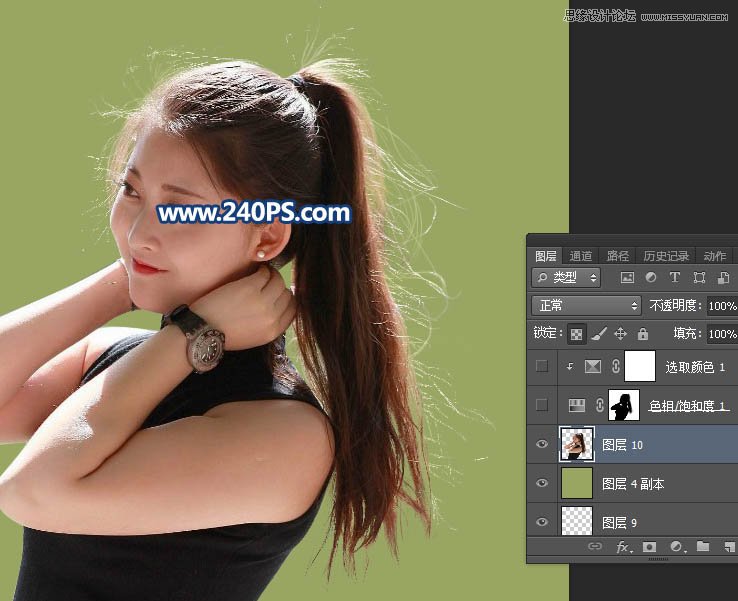
Task: Open the 类型 layer filter dropdown
Action: [567, 278]
